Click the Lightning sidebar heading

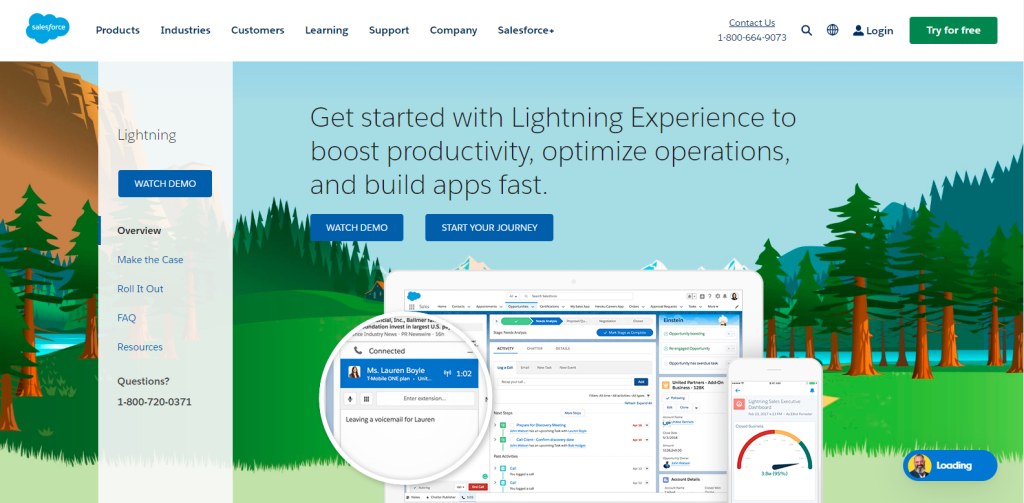tap(147, 136)
